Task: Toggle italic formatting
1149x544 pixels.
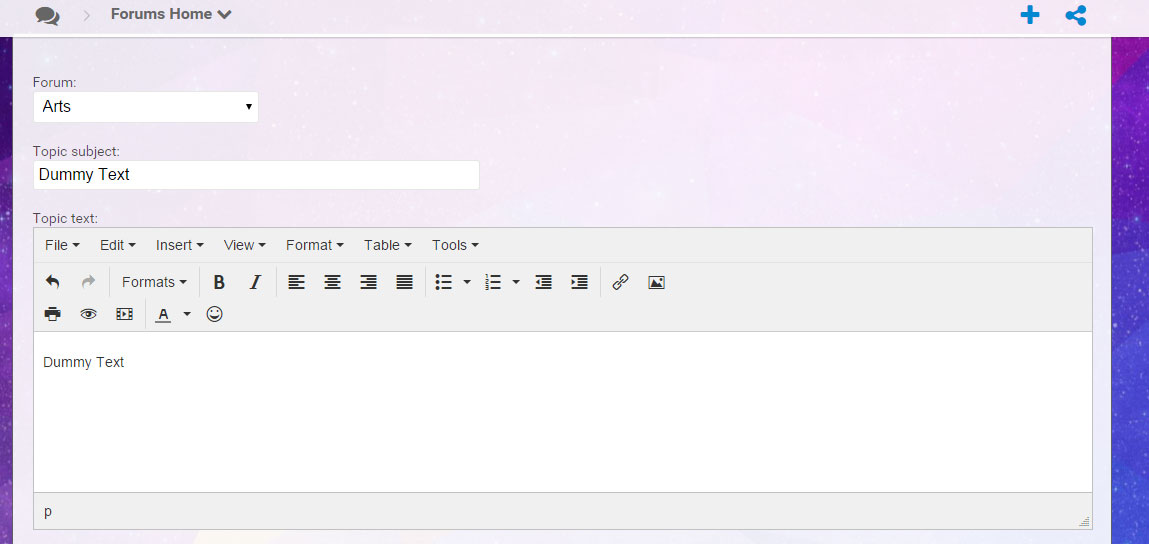Action: [255, 282]
